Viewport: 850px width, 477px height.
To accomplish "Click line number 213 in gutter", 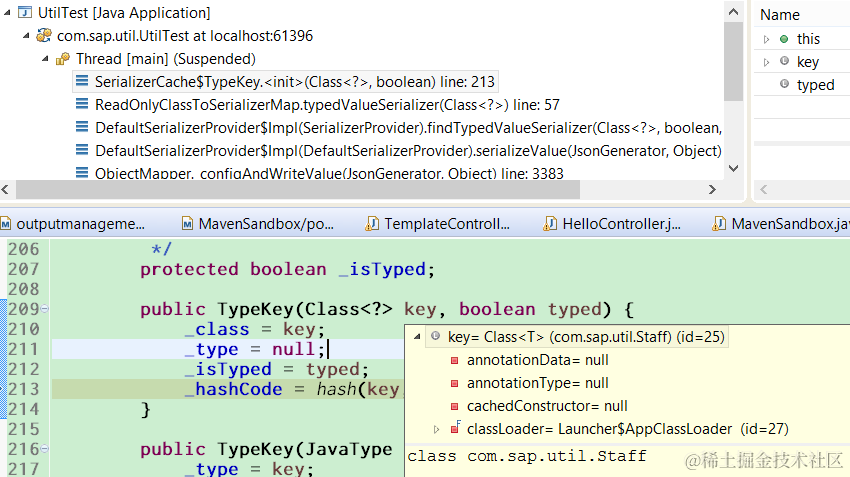I will (x=24, y=389).
